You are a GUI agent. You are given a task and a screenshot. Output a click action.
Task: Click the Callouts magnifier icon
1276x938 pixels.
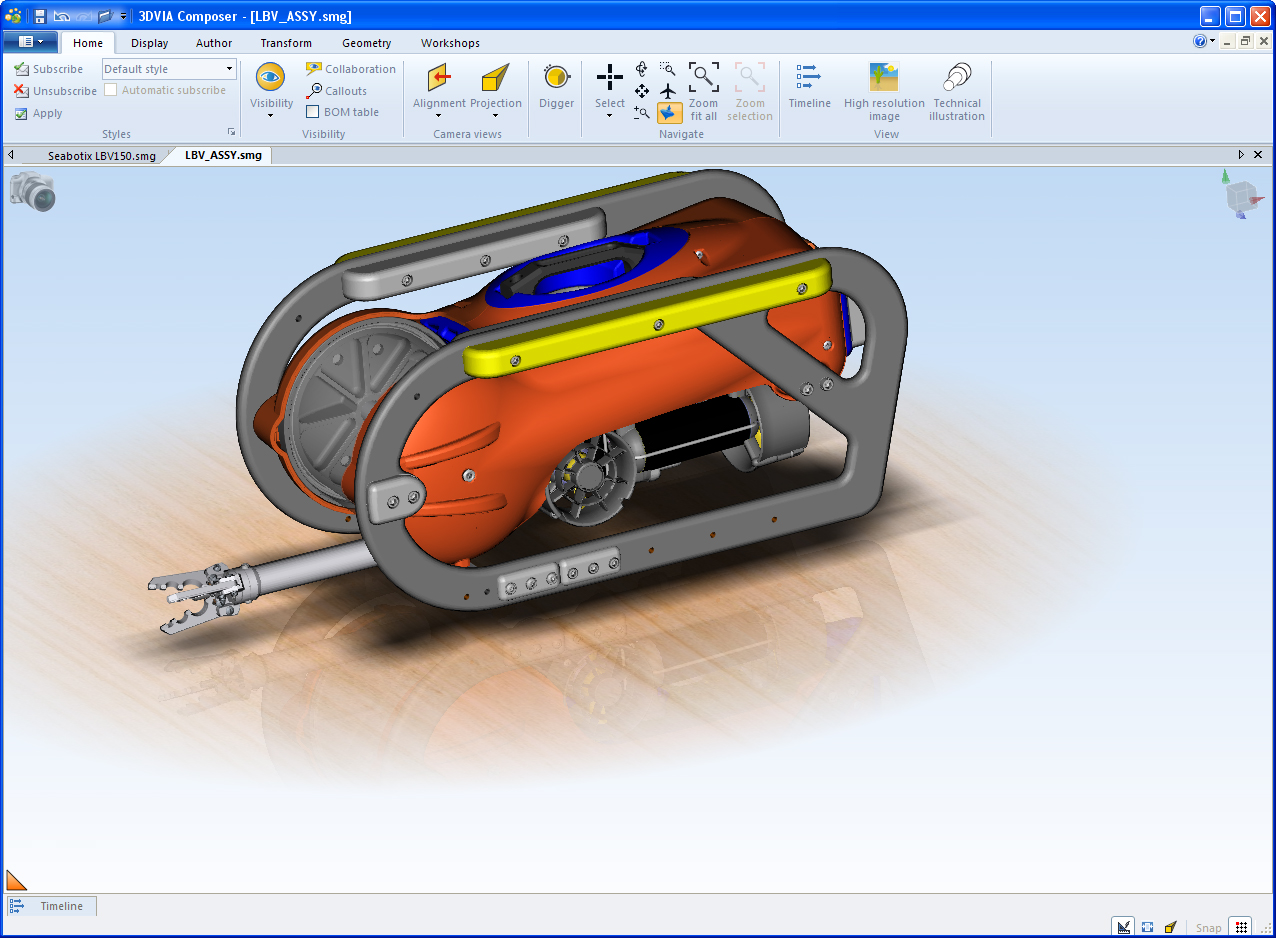[x=314, y=91]
